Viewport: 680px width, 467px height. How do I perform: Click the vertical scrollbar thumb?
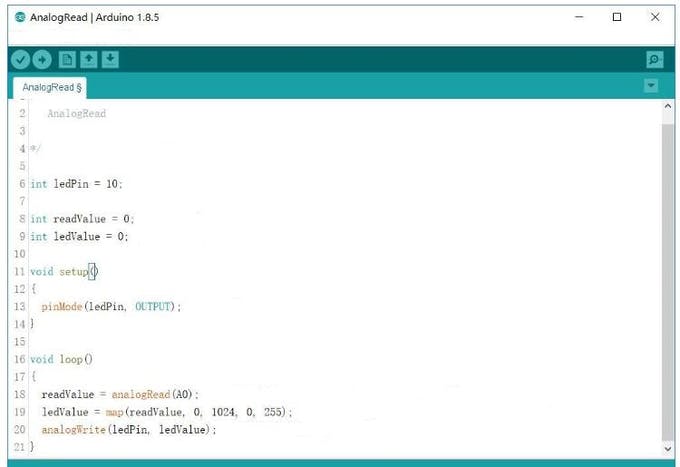[667, 282]
